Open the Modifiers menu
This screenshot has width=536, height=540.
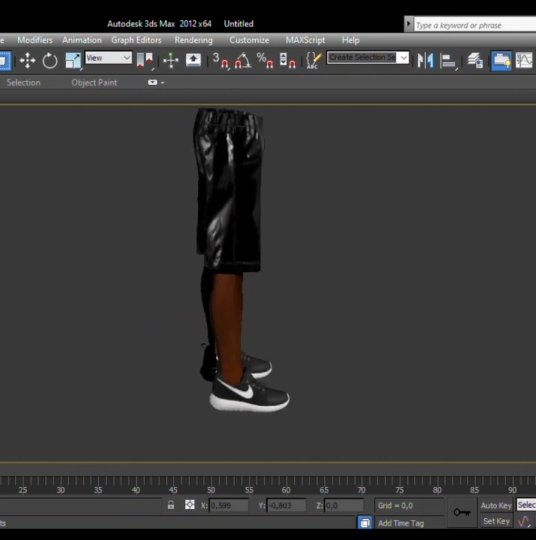pos(35,40)
